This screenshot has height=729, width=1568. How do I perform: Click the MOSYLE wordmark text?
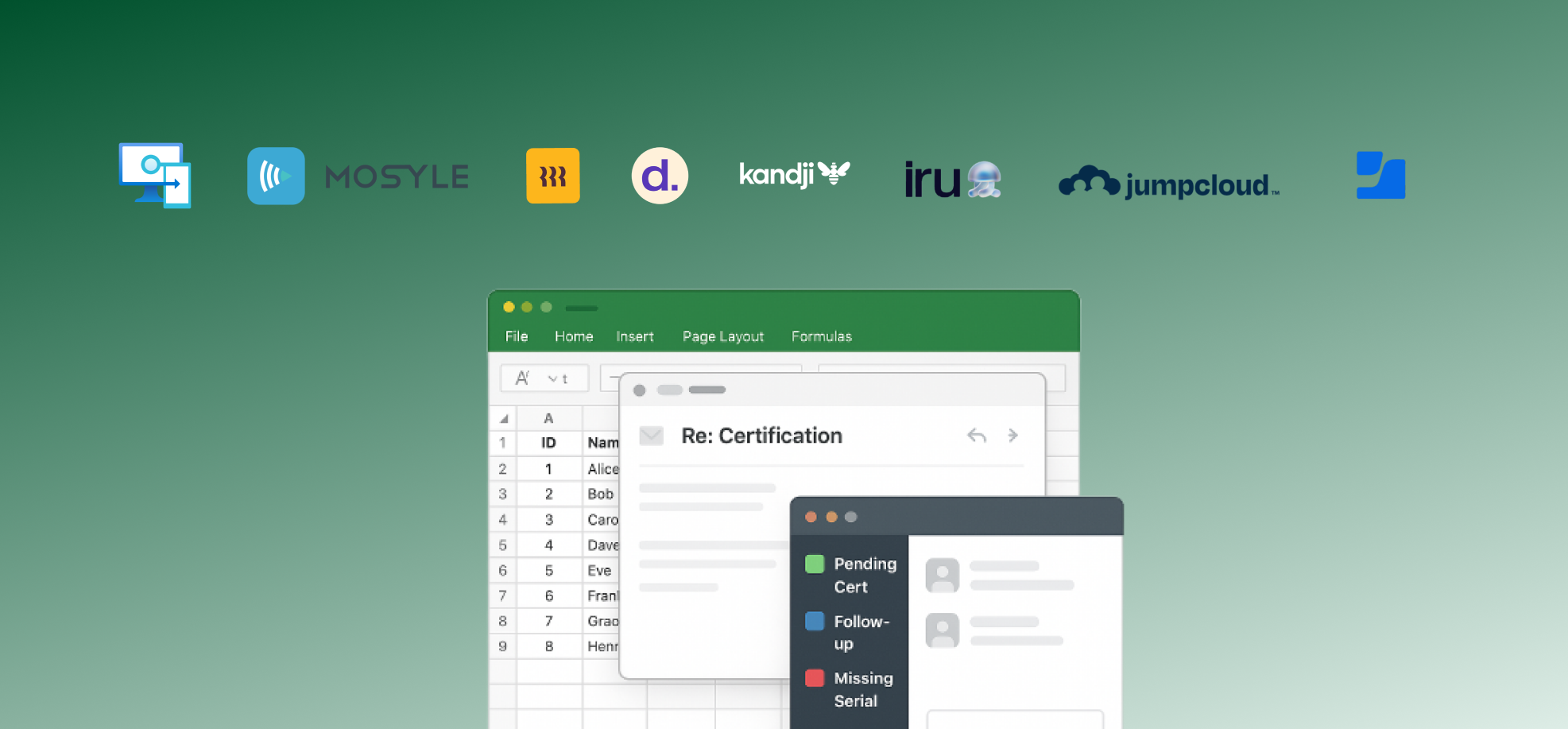click(x=397, y=176)
